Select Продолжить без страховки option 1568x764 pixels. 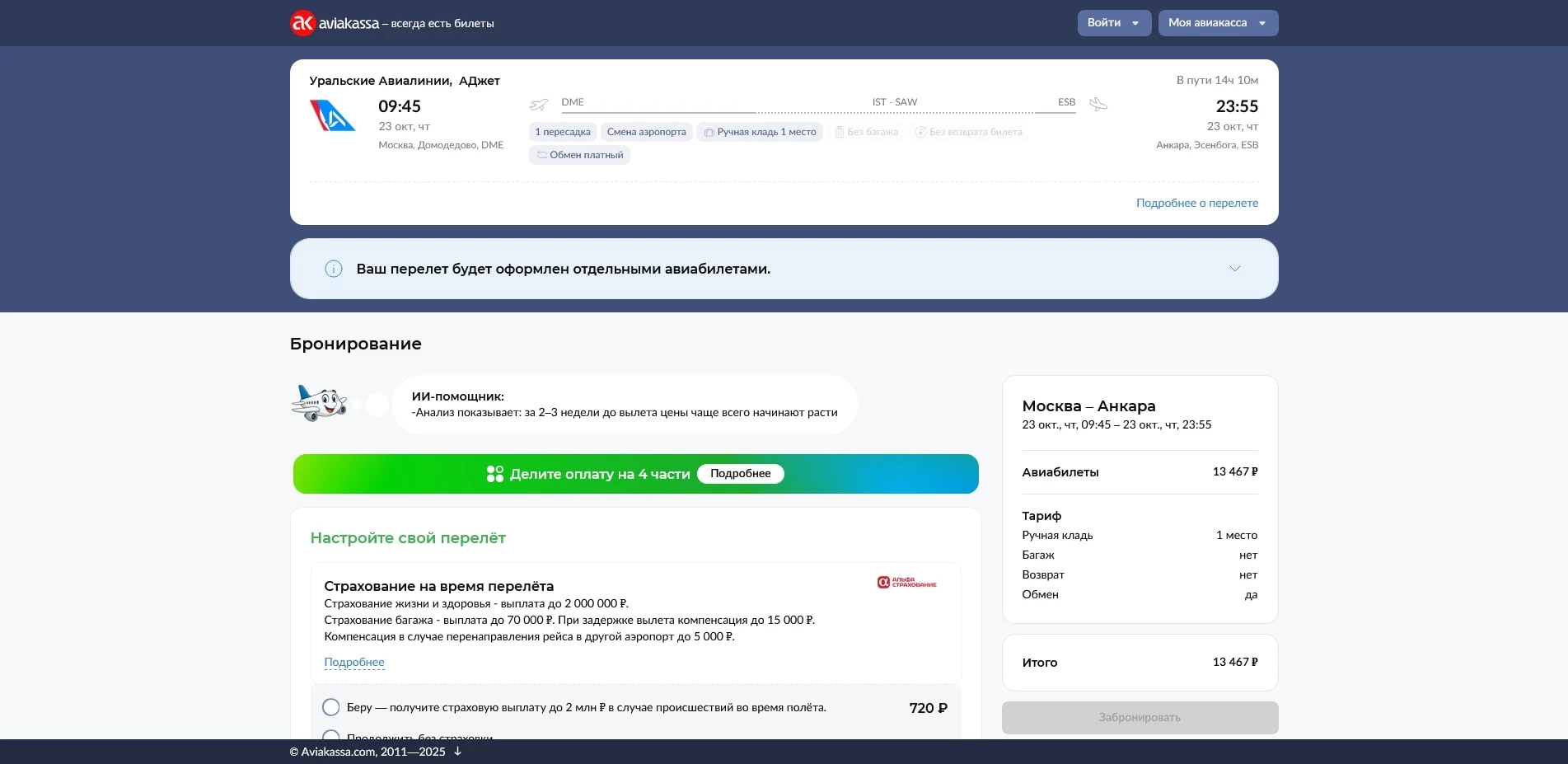point(330,738)
